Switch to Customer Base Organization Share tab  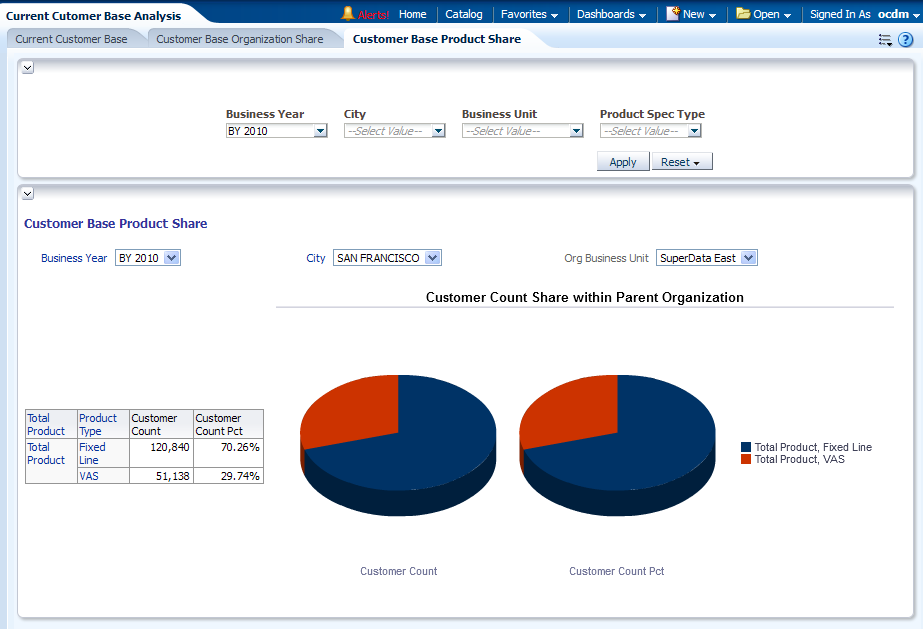pyautogui.click(x=240, y=39)
